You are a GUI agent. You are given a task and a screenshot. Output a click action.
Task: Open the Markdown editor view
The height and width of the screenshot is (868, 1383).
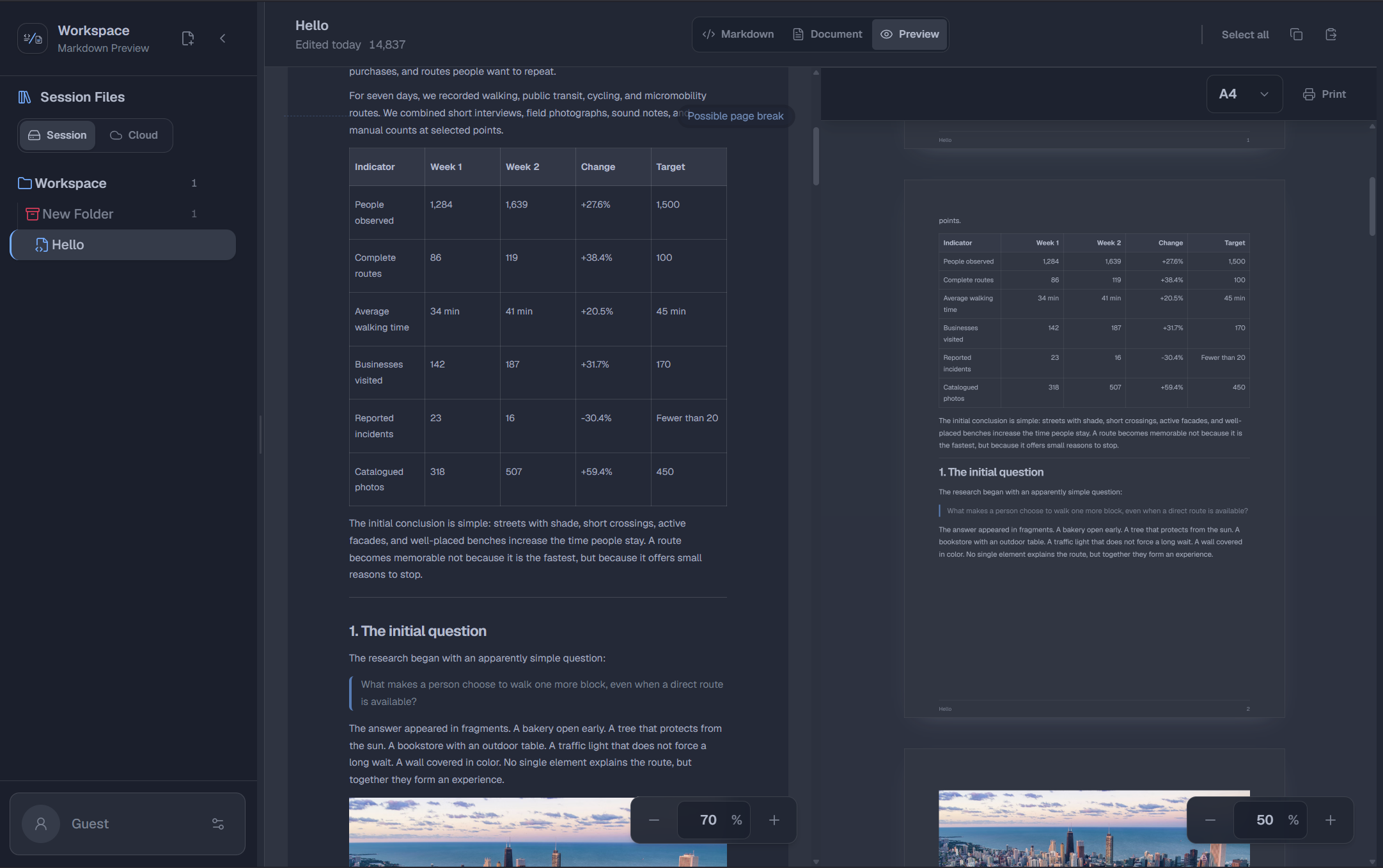(738, 35)
